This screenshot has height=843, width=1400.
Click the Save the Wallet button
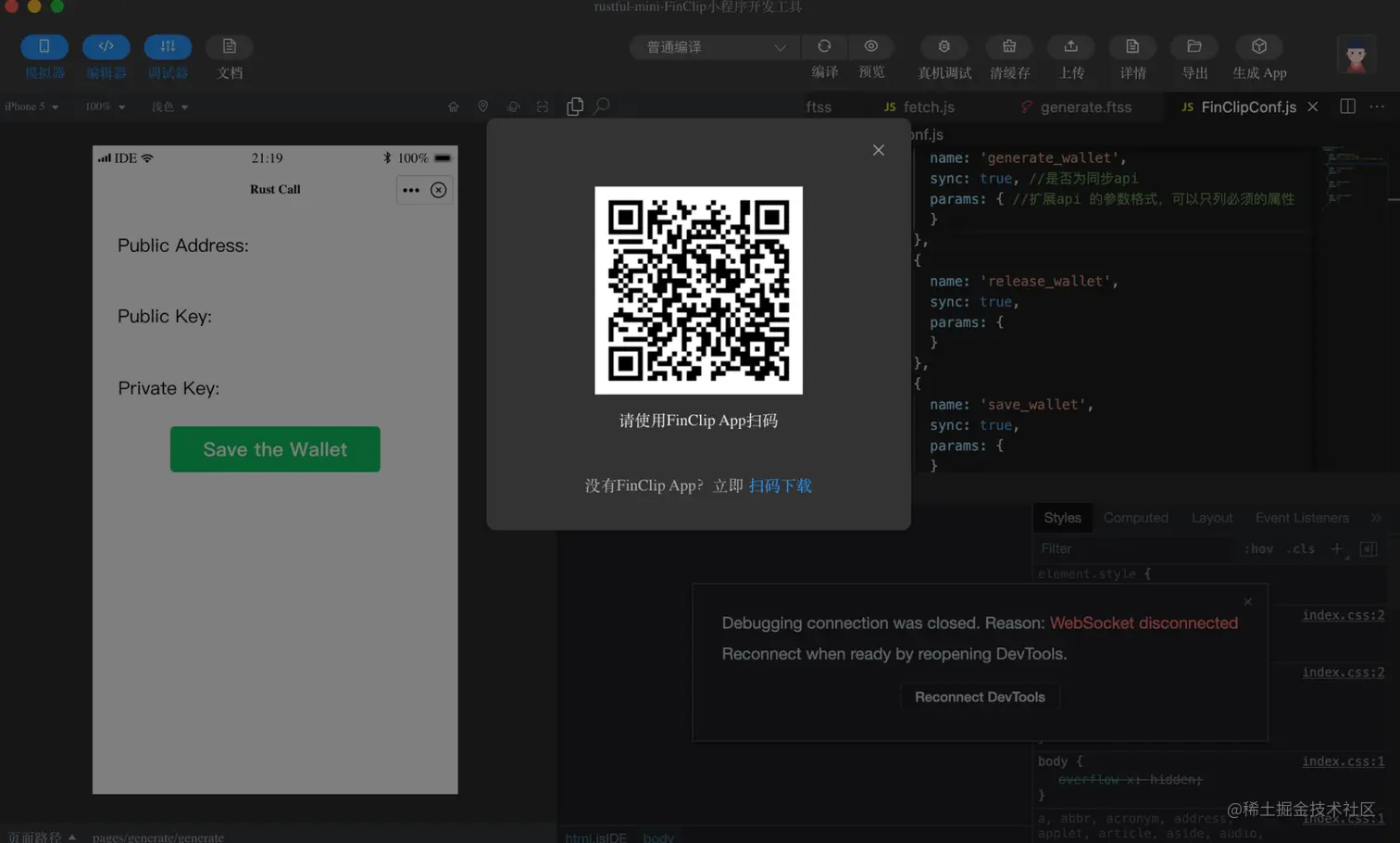coord(275,449)
